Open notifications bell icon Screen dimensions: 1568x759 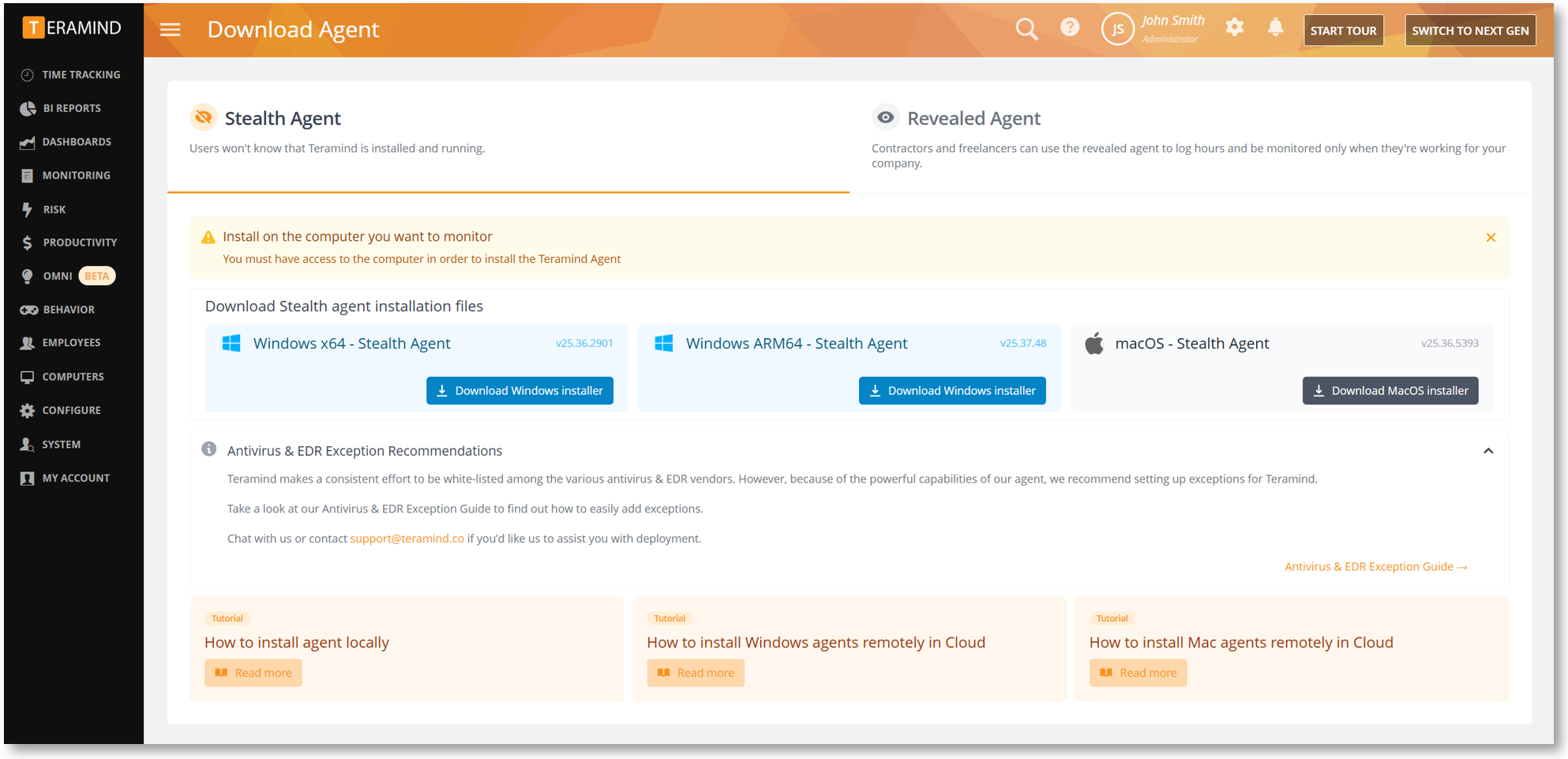point(1275,28)
